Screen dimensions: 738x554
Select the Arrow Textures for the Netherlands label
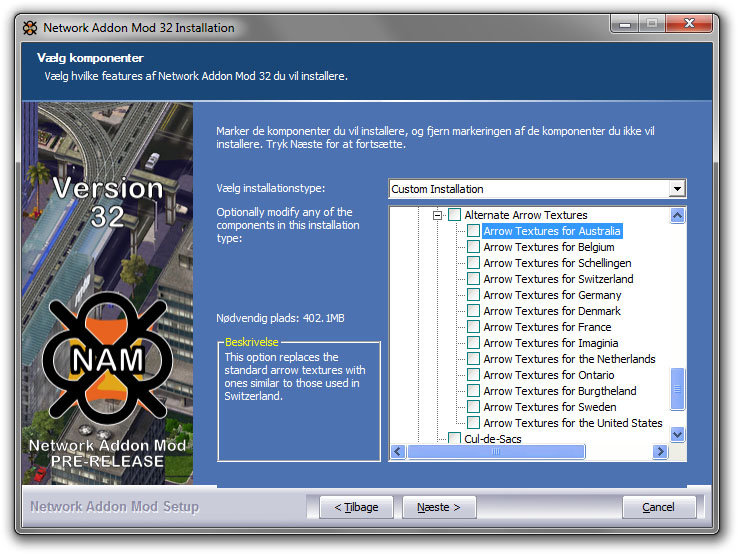click(569, 359)
